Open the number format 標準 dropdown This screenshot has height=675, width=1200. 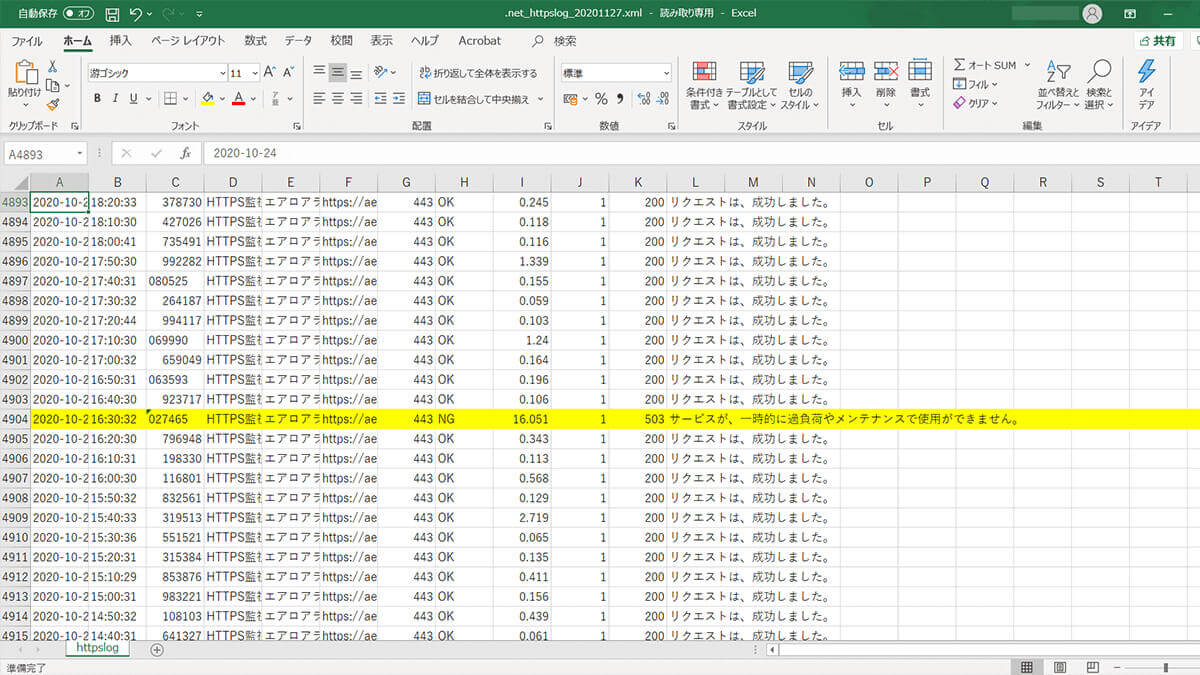667,73
